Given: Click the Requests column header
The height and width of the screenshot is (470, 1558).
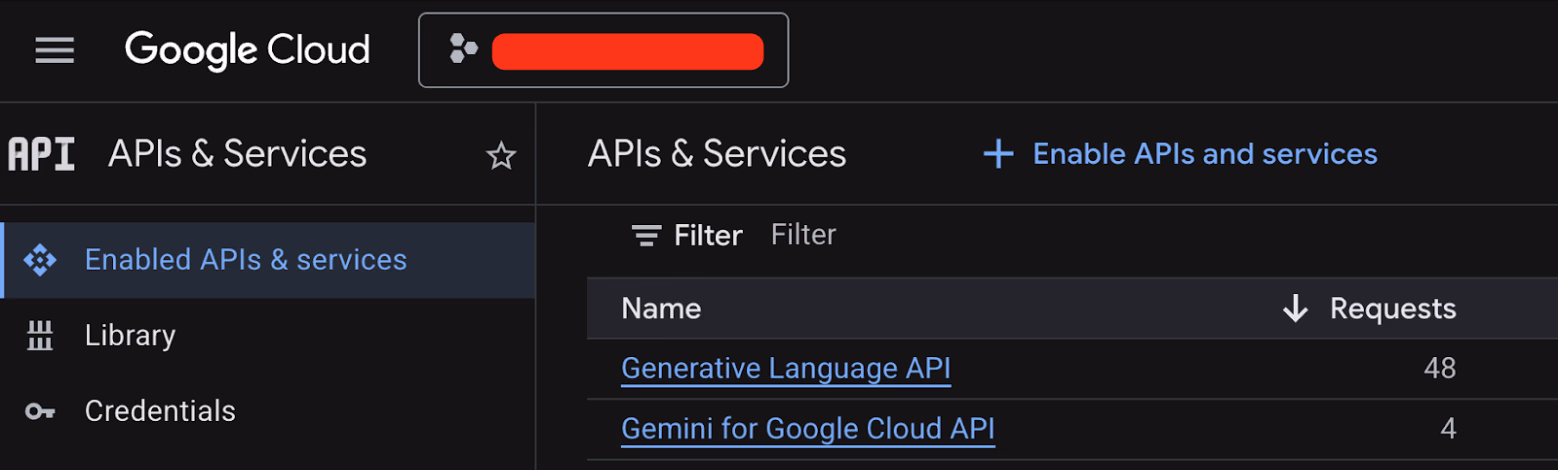Looking at the screenshot, I should 1392,309.
